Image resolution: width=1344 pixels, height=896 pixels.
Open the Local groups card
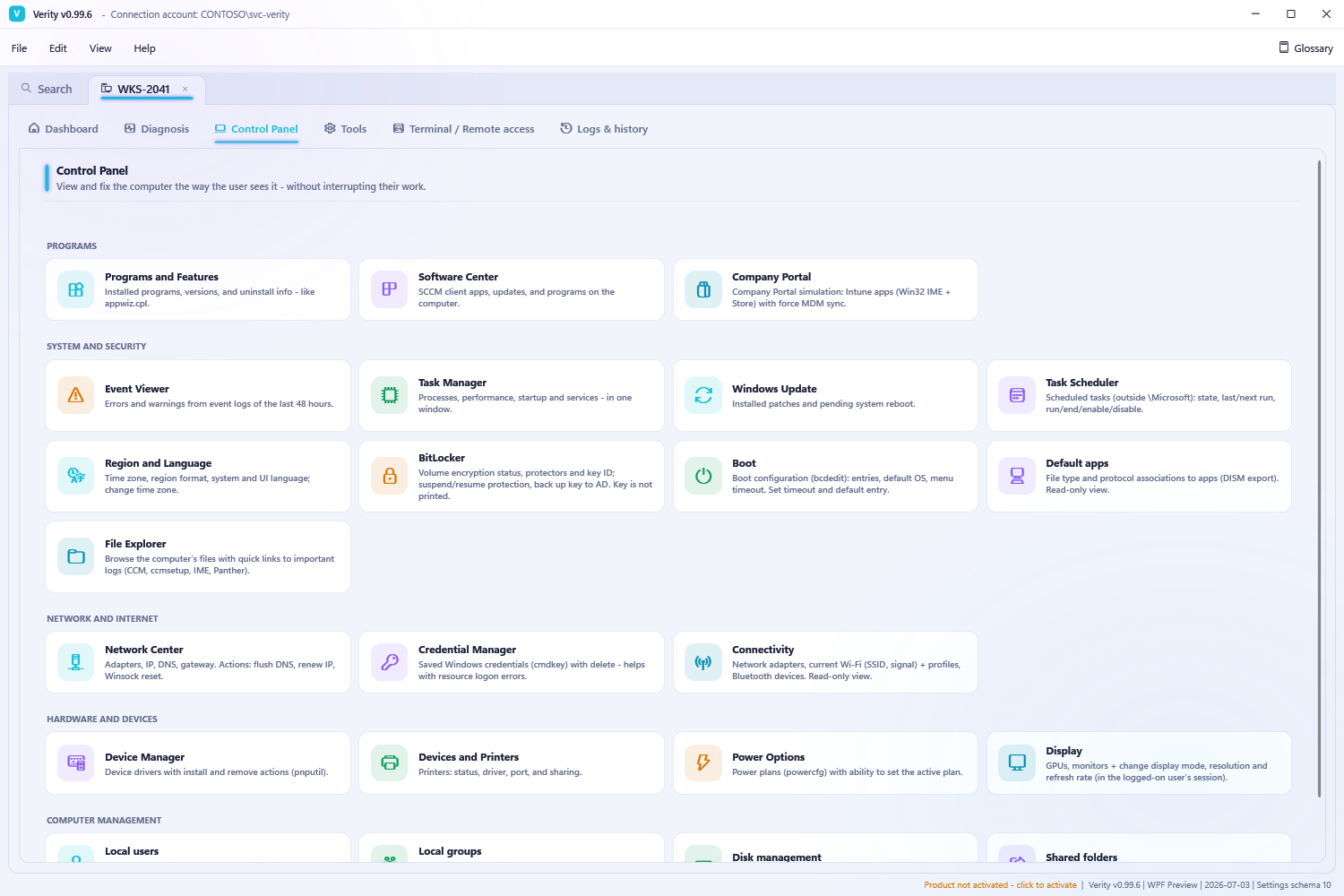pyautogui.click(x=511, y=849)
